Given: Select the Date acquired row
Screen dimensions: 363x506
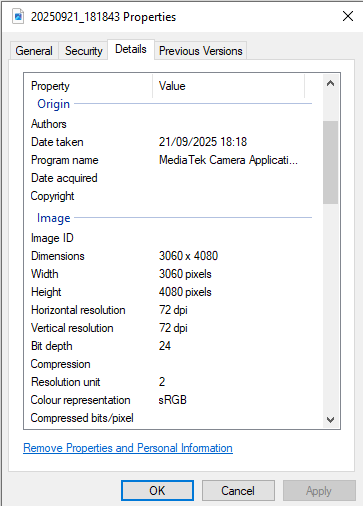Looking at the screenshot, I should pyautogui.click(x=171, y=178).
